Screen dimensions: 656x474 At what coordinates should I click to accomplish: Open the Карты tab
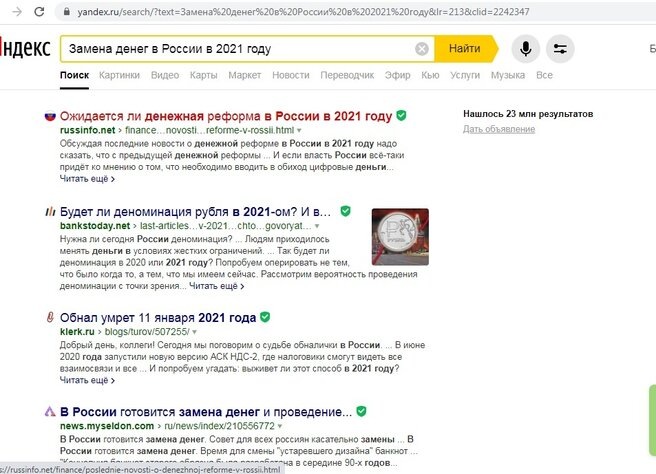click(x=203, y=75)
